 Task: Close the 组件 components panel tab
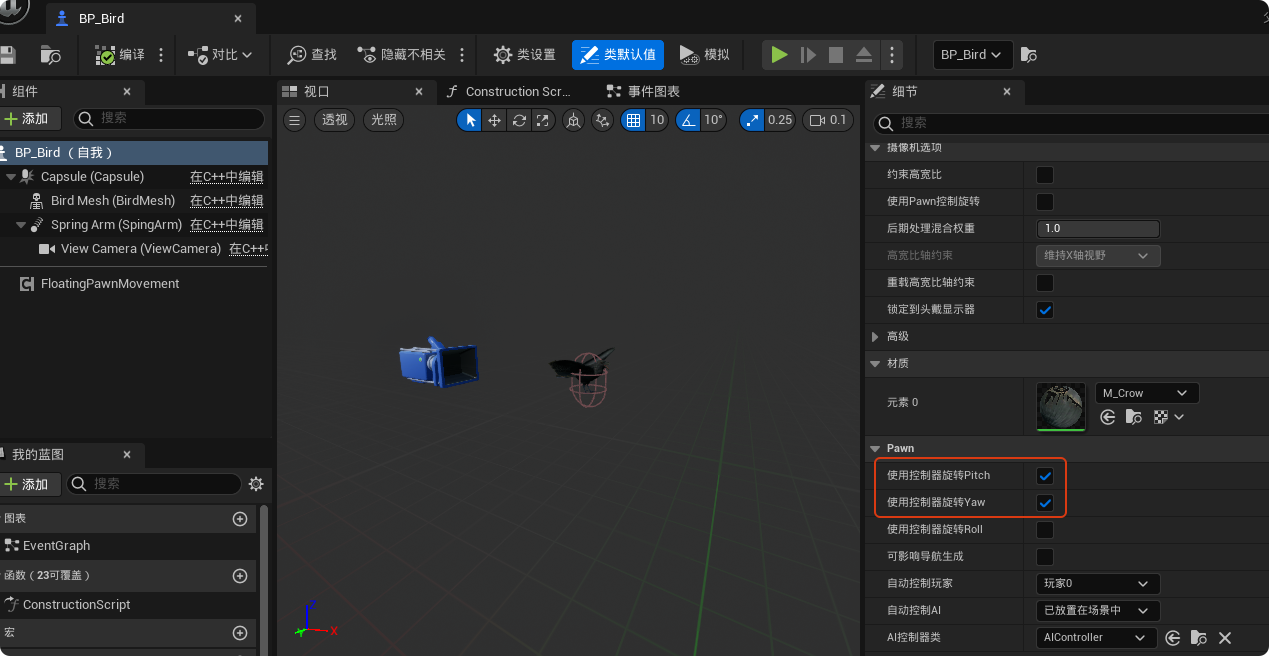tap(127, 91)
